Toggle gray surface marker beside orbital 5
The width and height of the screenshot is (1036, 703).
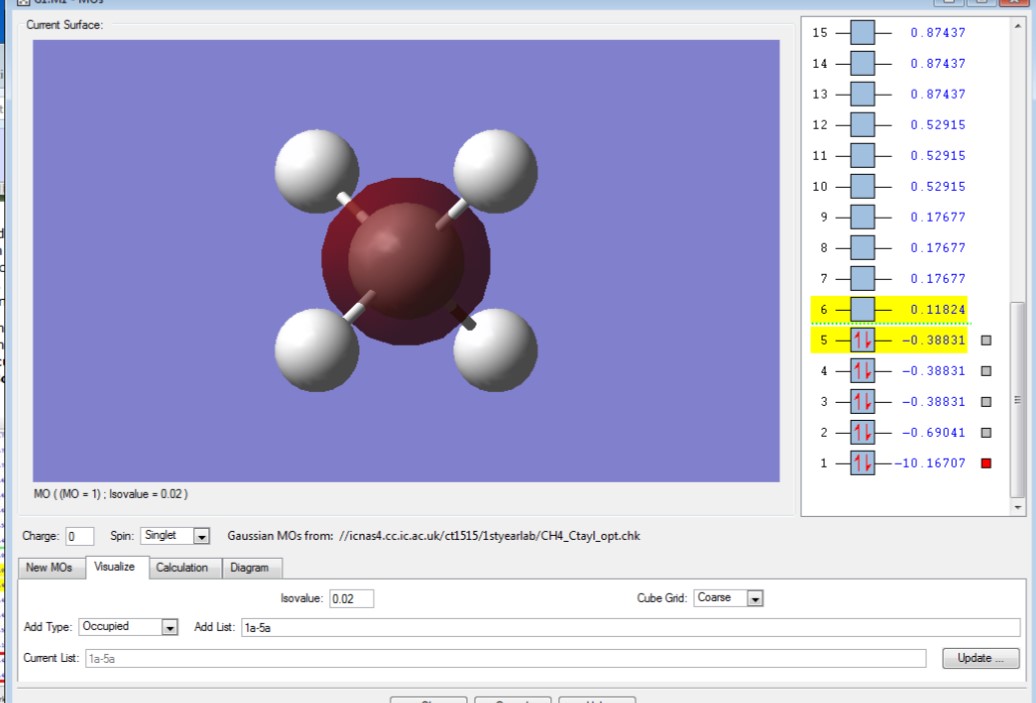click(x=986, y=341)
